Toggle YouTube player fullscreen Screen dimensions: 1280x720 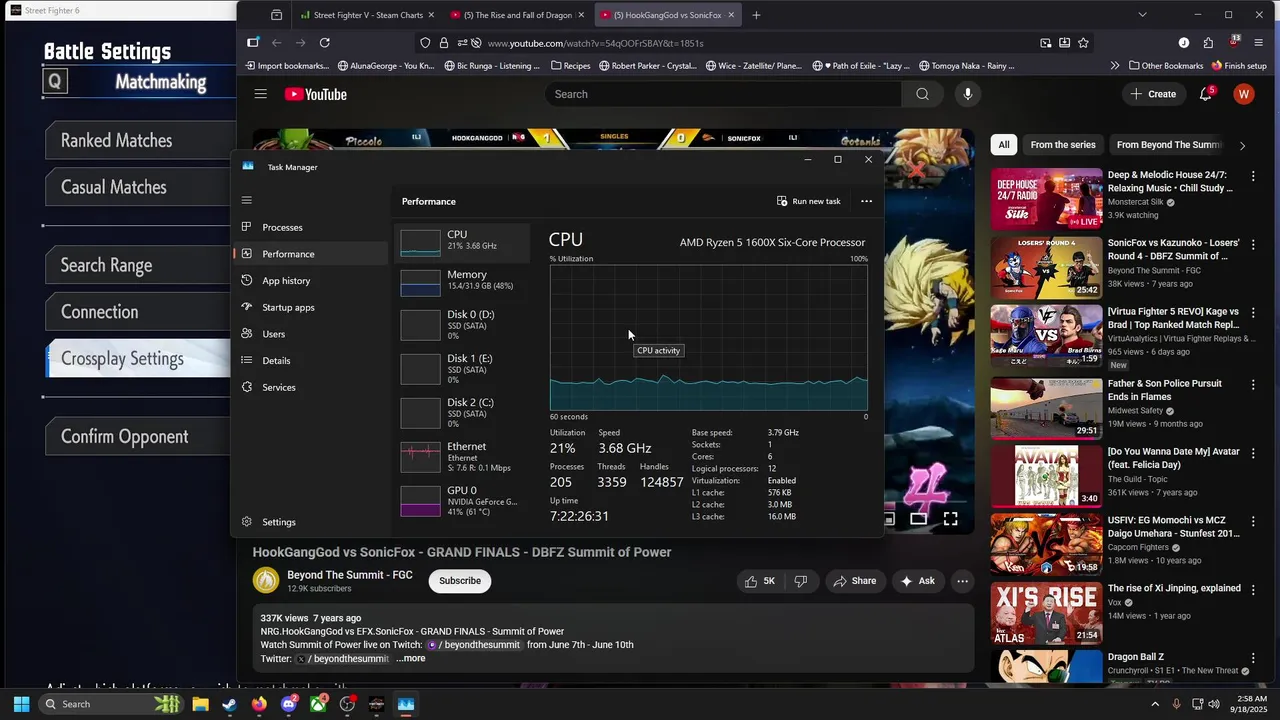(950, 518)
